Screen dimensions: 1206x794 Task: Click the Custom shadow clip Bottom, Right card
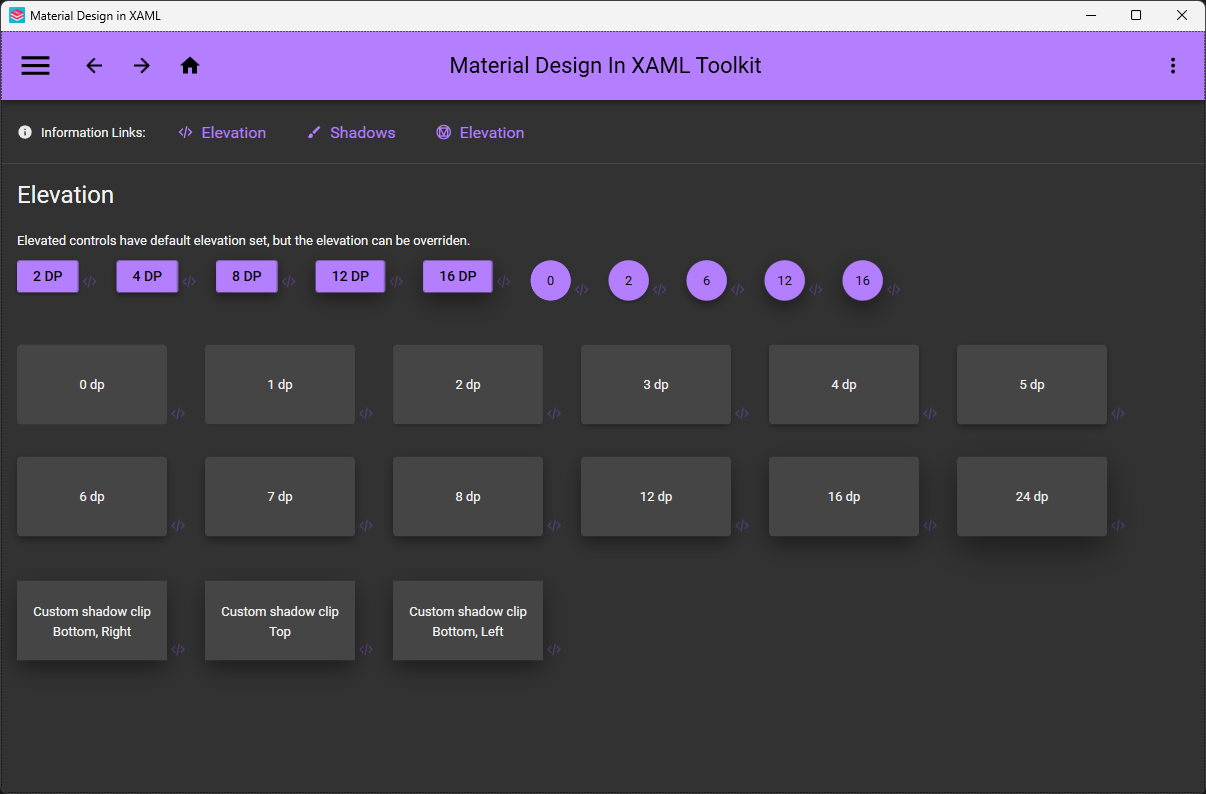pos(92,621)
